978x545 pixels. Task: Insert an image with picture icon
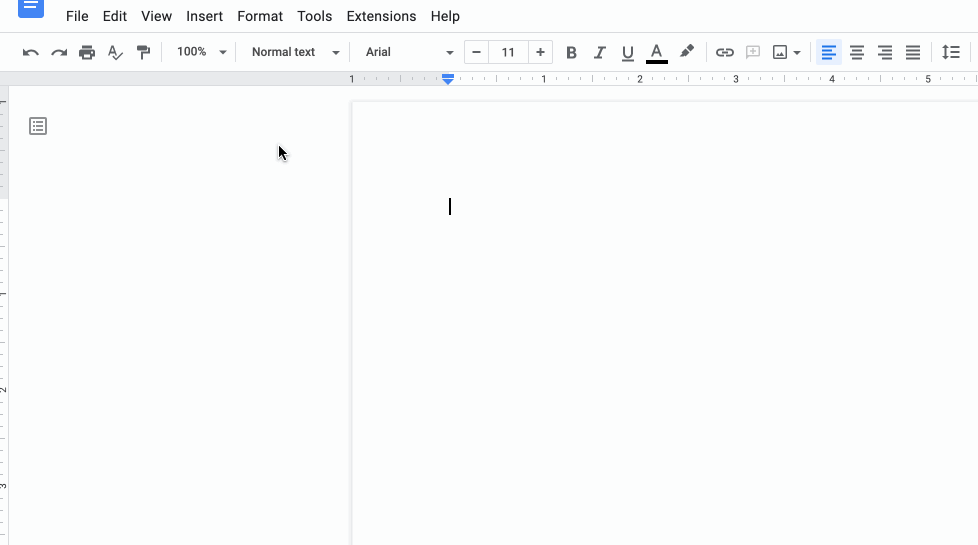(780, 52)
